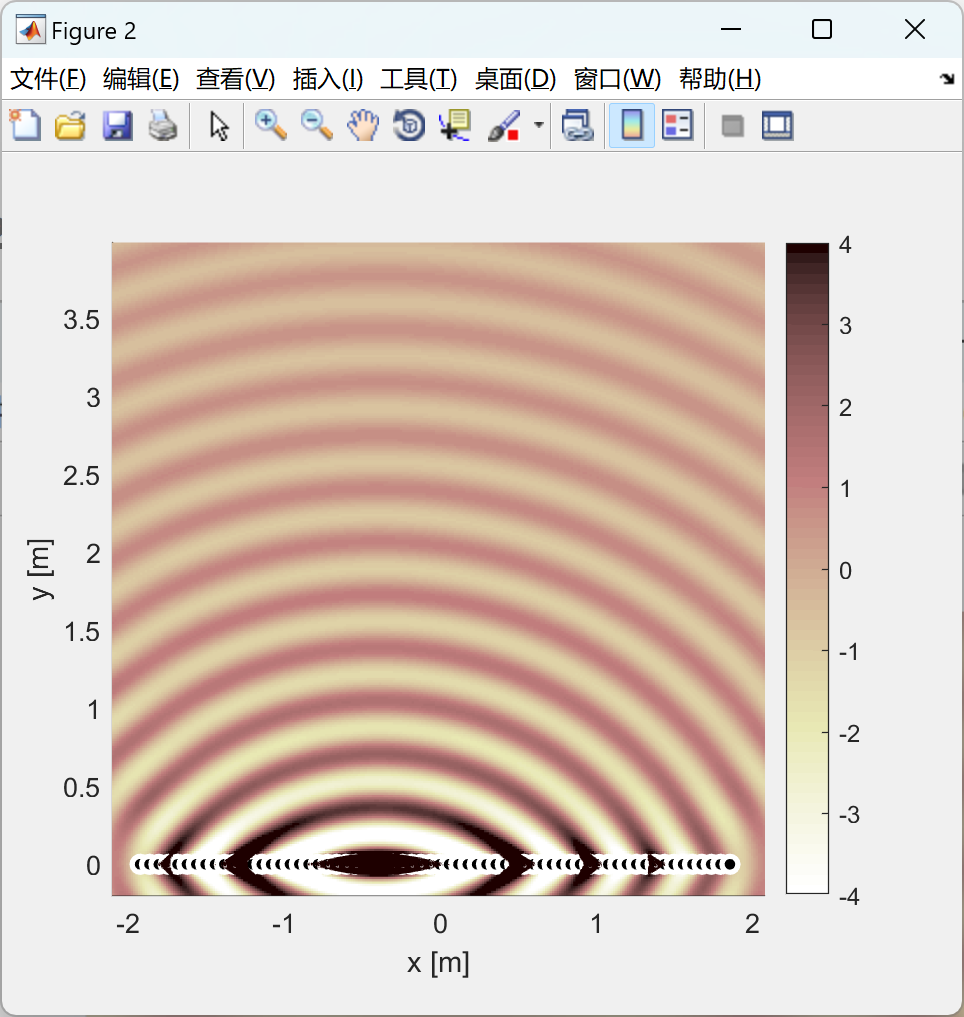Click the Show Plot Tools icon
This screenshot has height=1017, width=964.
tap(777, 125)
